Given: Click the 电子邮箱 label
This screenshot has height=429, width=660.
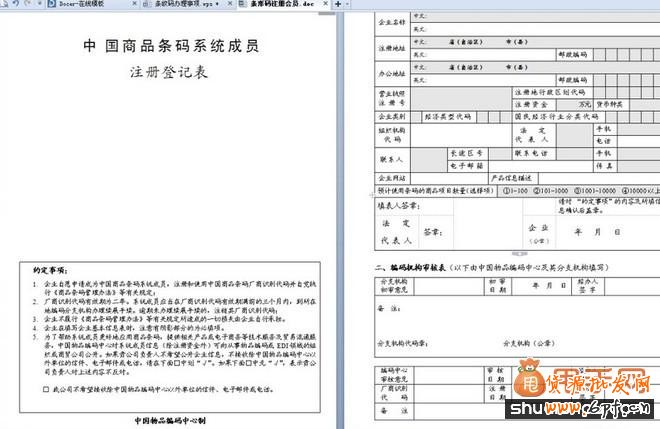Looking at the screenshot, I should coord(466,166).
